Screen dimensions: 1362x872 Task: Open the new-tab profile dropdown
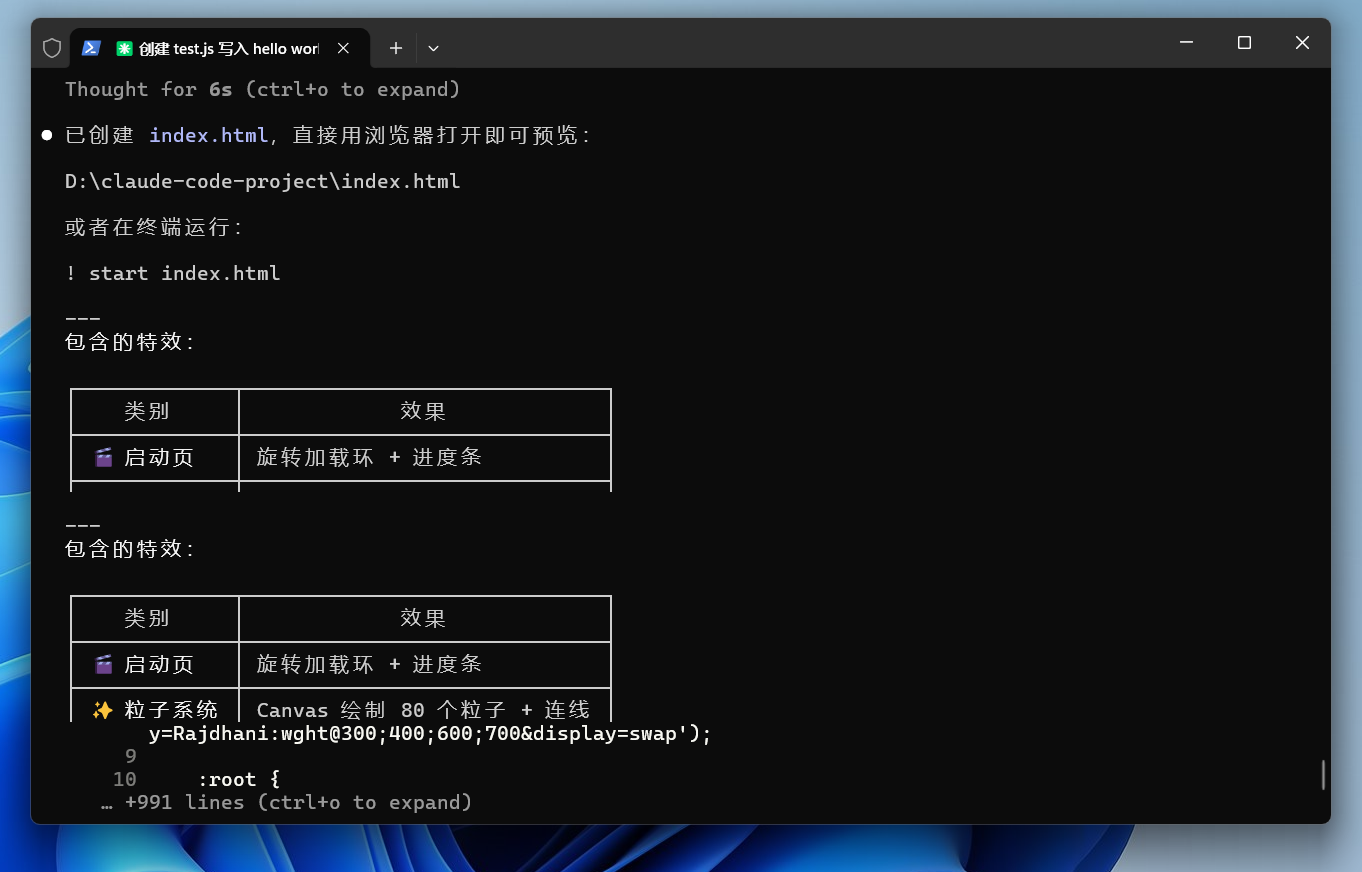pos(433,48)
